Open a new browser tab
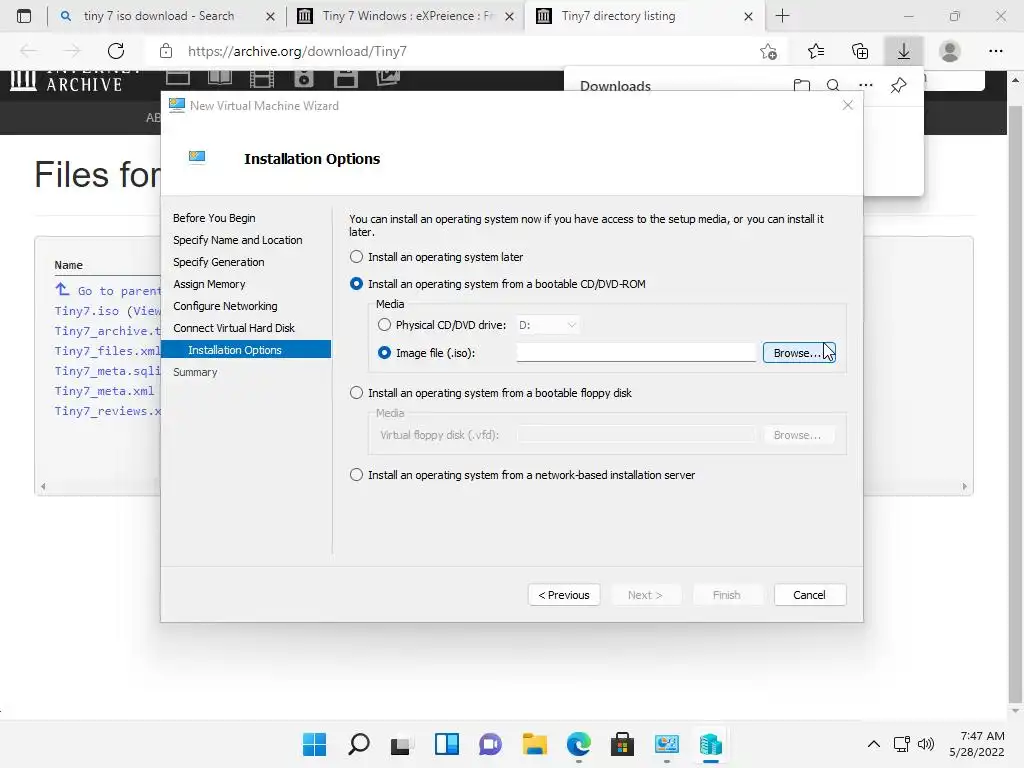The width and height of the screenshot is (1024, 768). pos(782,16)
